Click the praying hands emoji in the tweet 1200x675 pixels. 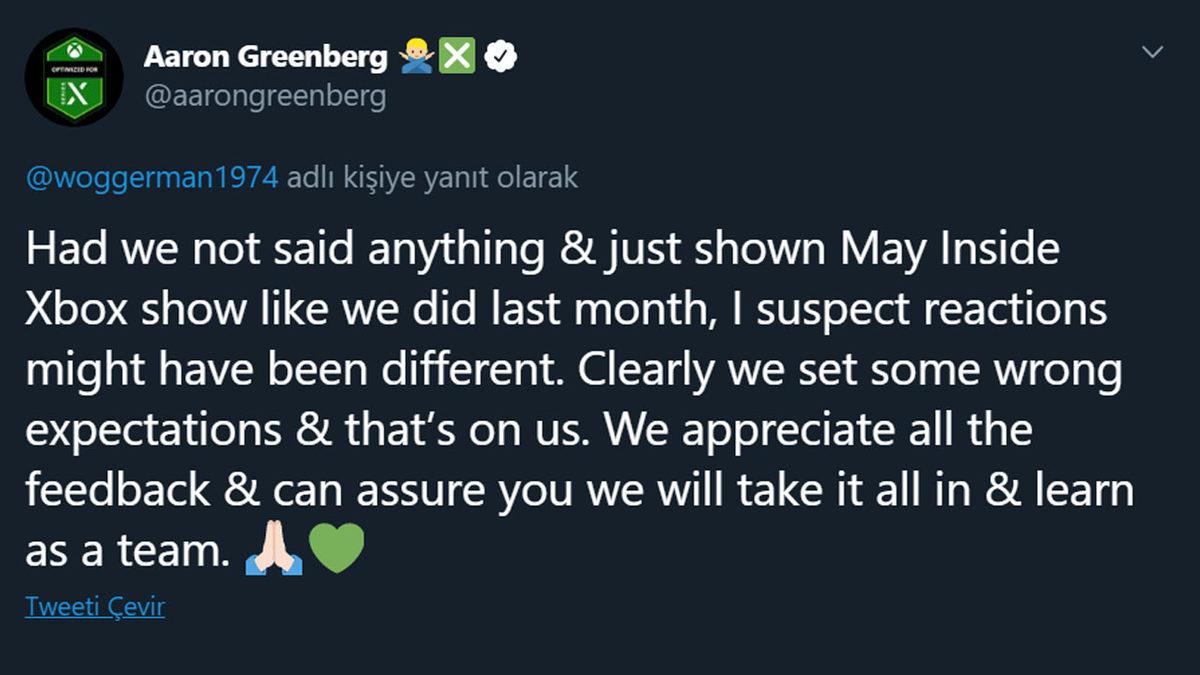point(273,551)
